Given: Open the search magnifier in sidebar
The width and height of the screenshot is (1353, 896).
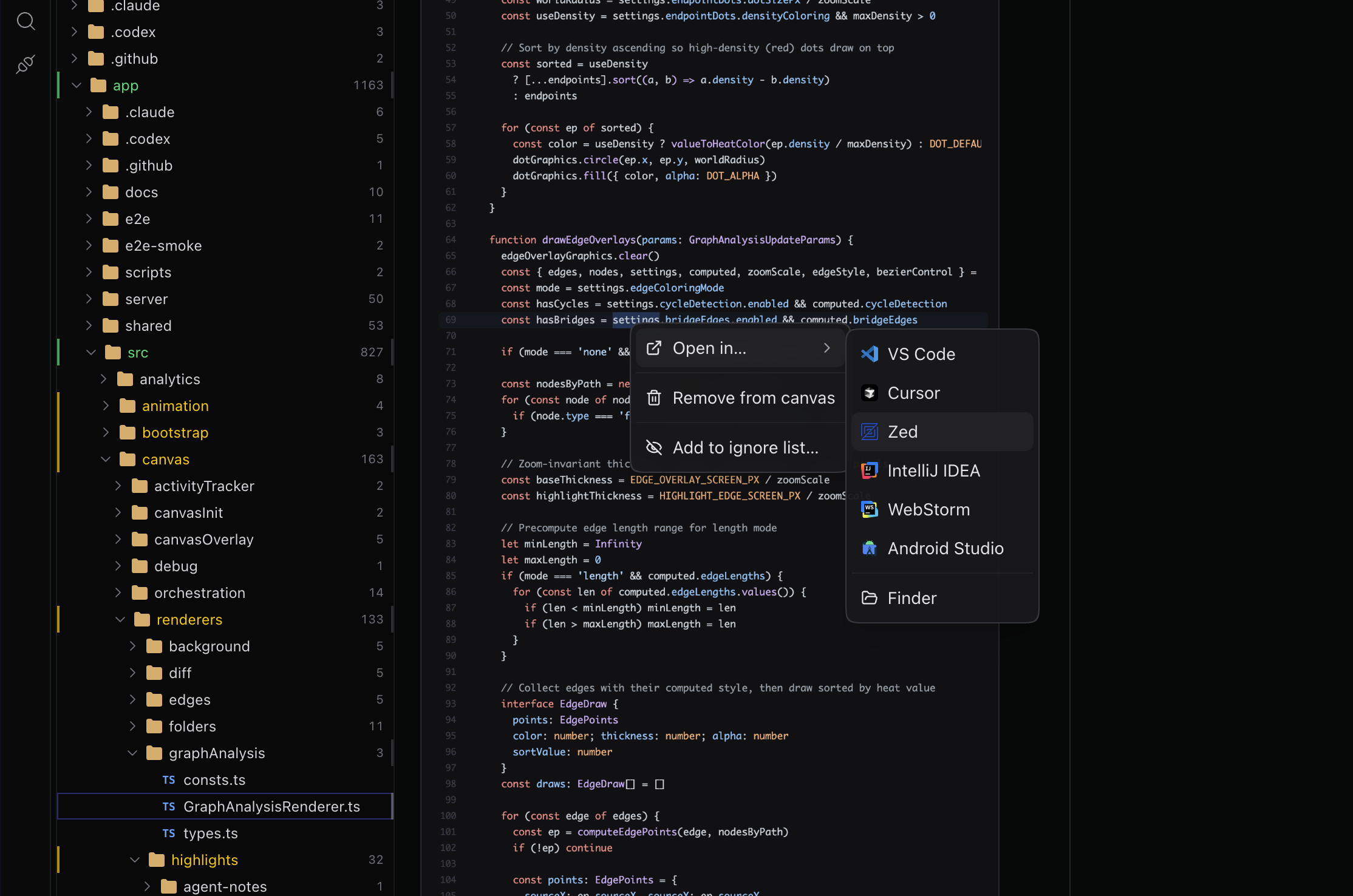Looking at the screenshot, I should (26, 22).
